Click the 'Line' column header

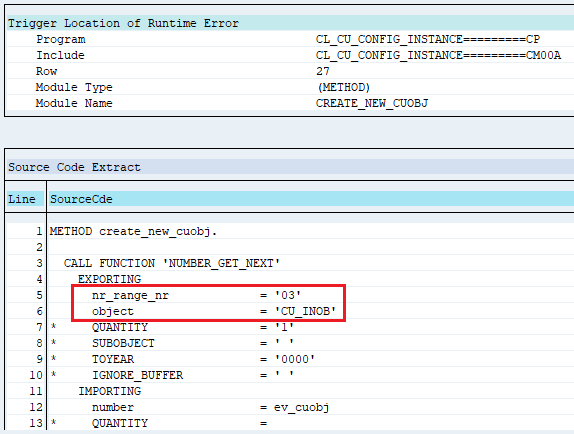(x=22, y=199)
